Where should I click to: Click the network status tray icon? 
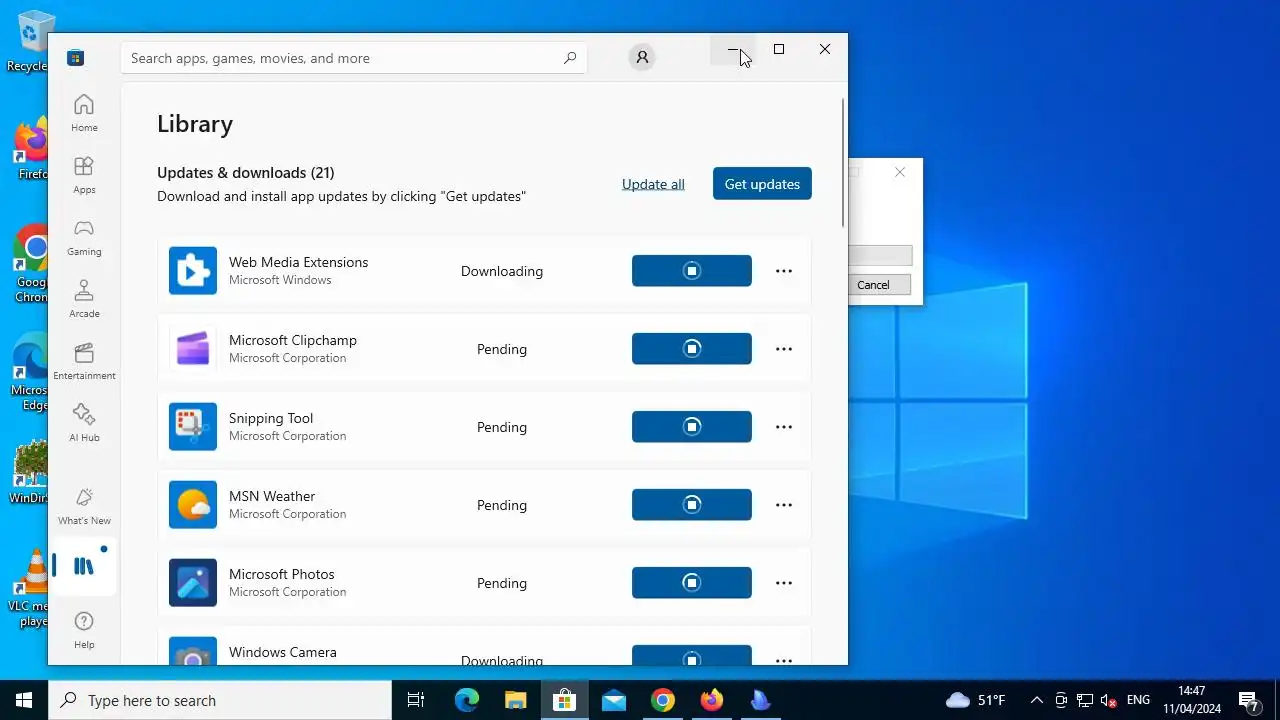tap(1085, 700)
